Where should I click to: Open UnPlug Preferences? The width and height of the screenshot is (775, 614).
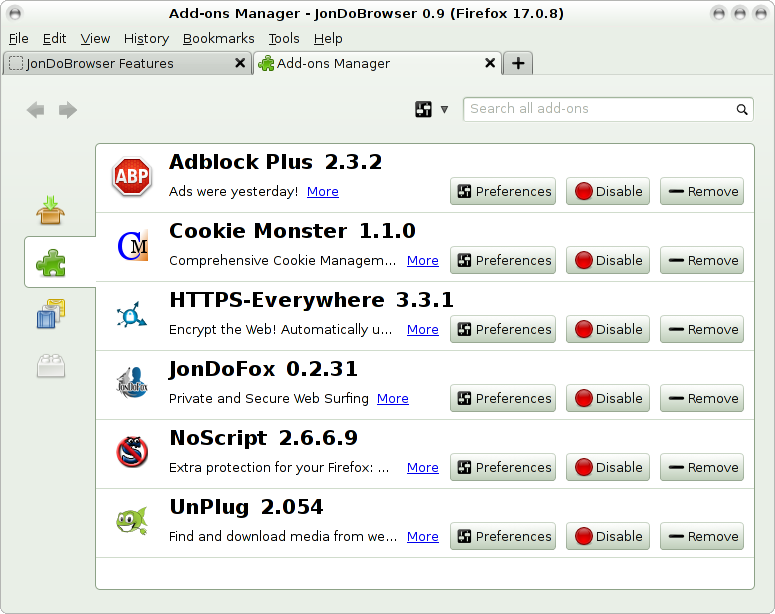tap(503, 536)
